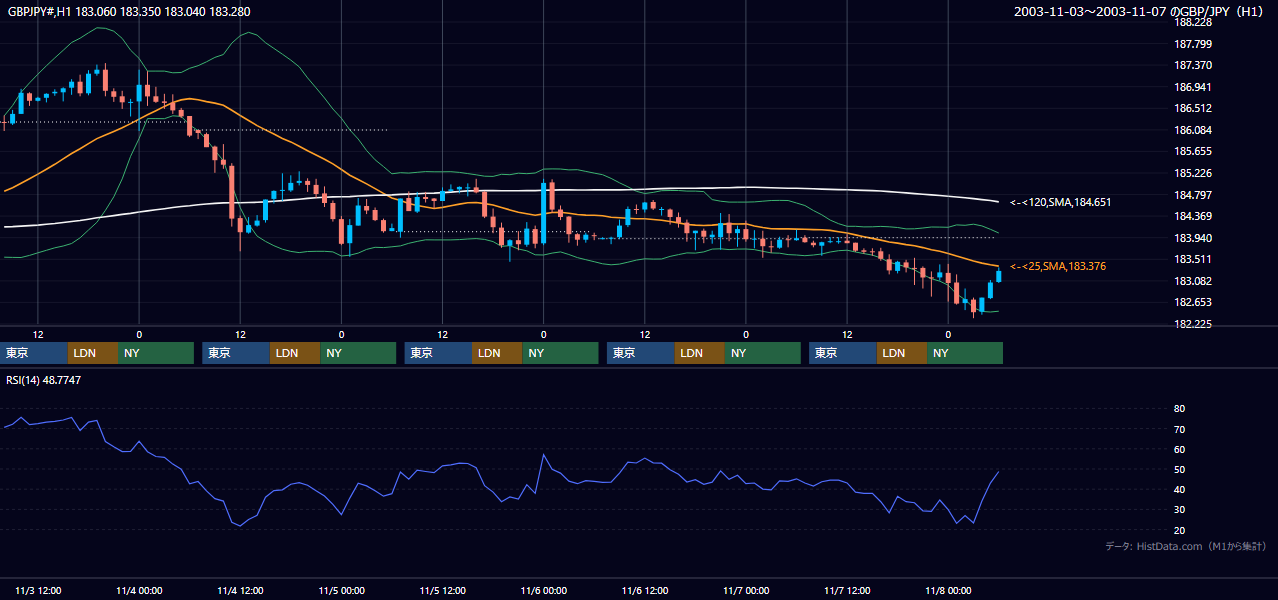1278x600 pixels.
Task: Click the 182.653 price axis label
Action: point(1192,302)
